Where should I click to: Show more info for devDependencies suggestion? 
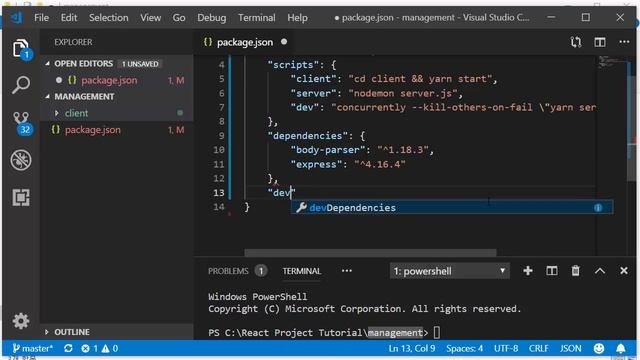[x=598, y=208]
